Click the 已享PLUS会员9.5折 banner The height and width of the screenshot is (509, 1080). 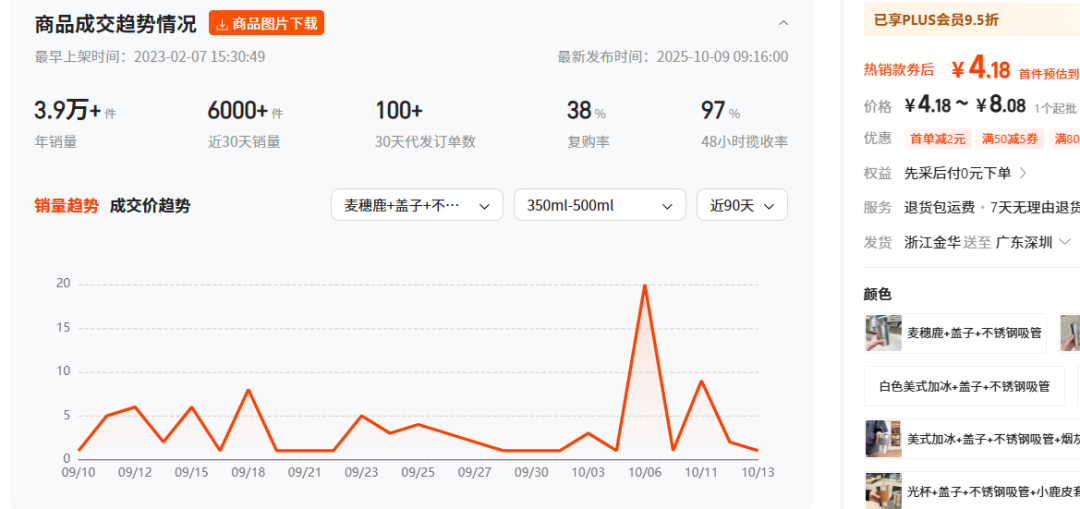[972, 20]
